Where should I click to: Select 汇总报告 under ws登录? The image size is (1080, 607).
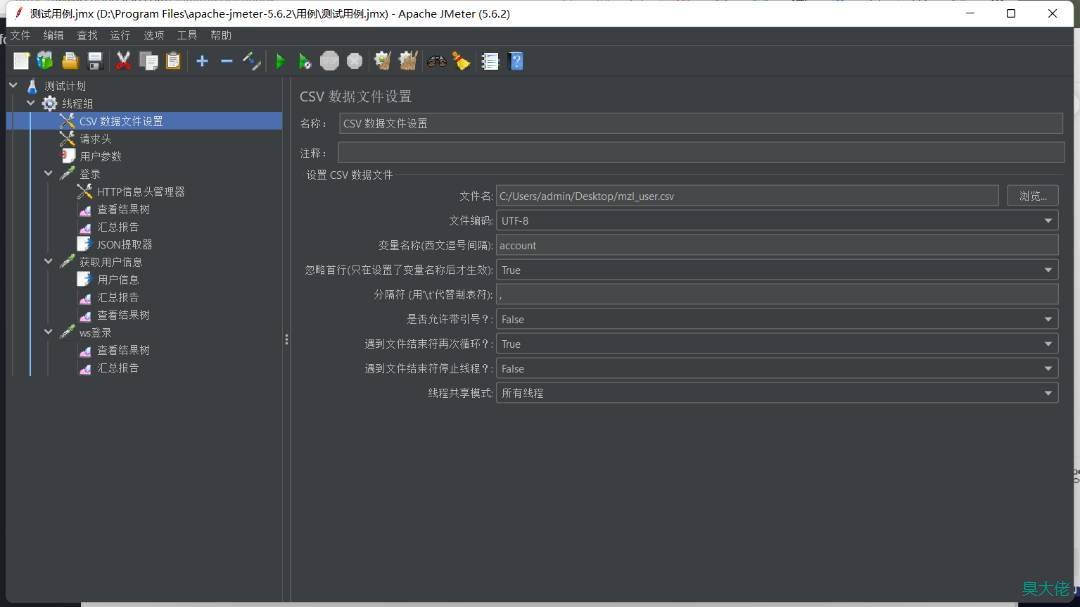coord(118,368)
